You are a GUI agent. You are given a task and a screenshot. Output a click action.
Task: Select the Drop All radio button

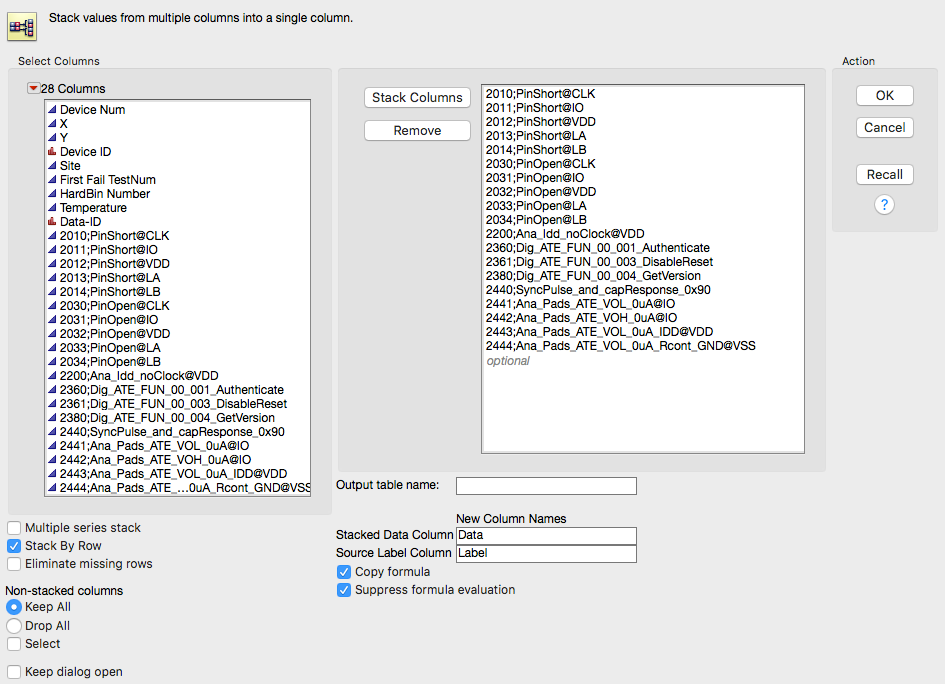14,626
